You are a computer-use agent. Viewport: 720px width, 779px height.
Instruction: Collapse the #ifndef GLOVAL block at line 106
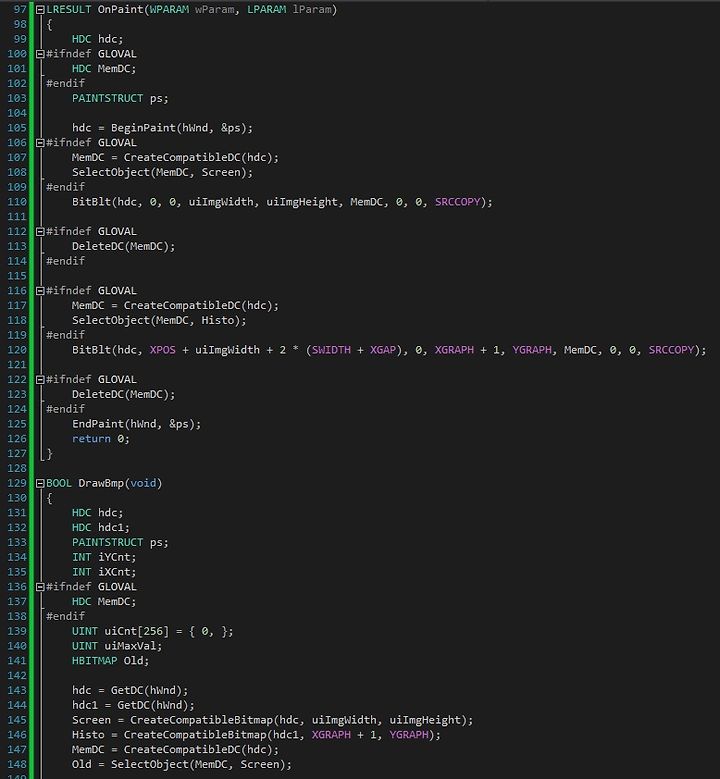point(40,143)
